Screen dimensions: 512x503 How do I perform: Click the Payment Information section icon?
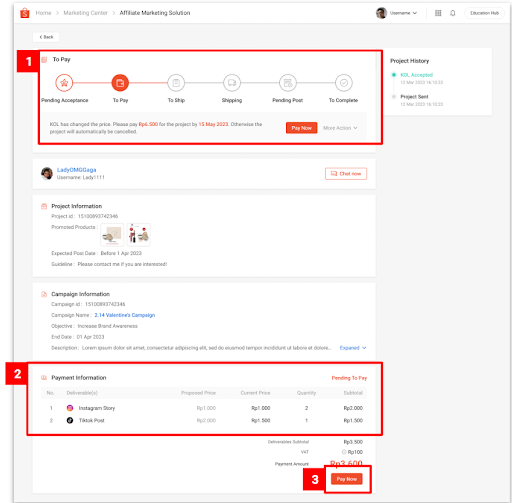coord(44,378)
